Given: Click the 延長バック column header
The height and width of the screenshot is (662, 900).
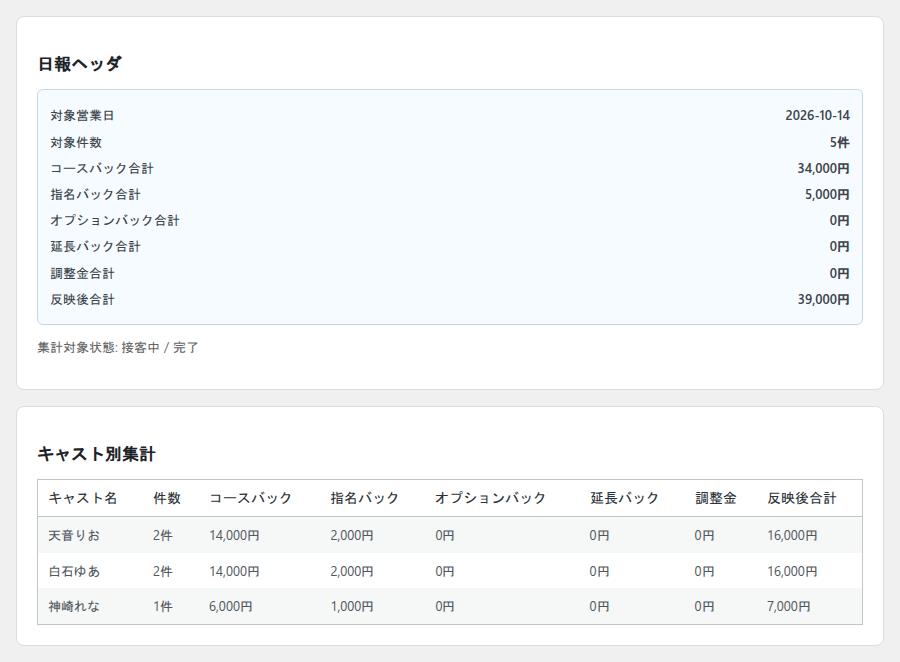Looking at the screenshot, I should (x=624, y=498).
